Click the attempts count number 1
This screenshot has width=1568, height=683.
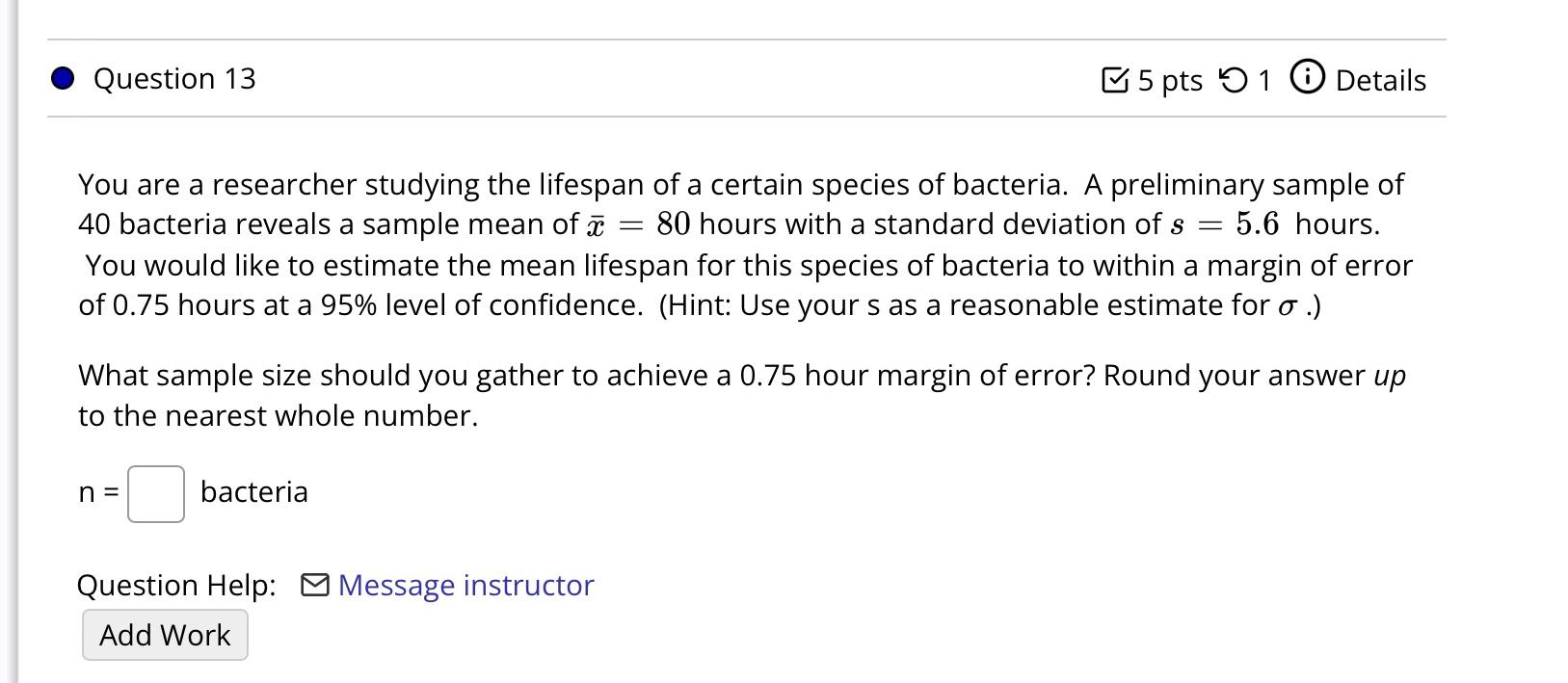1263,80
